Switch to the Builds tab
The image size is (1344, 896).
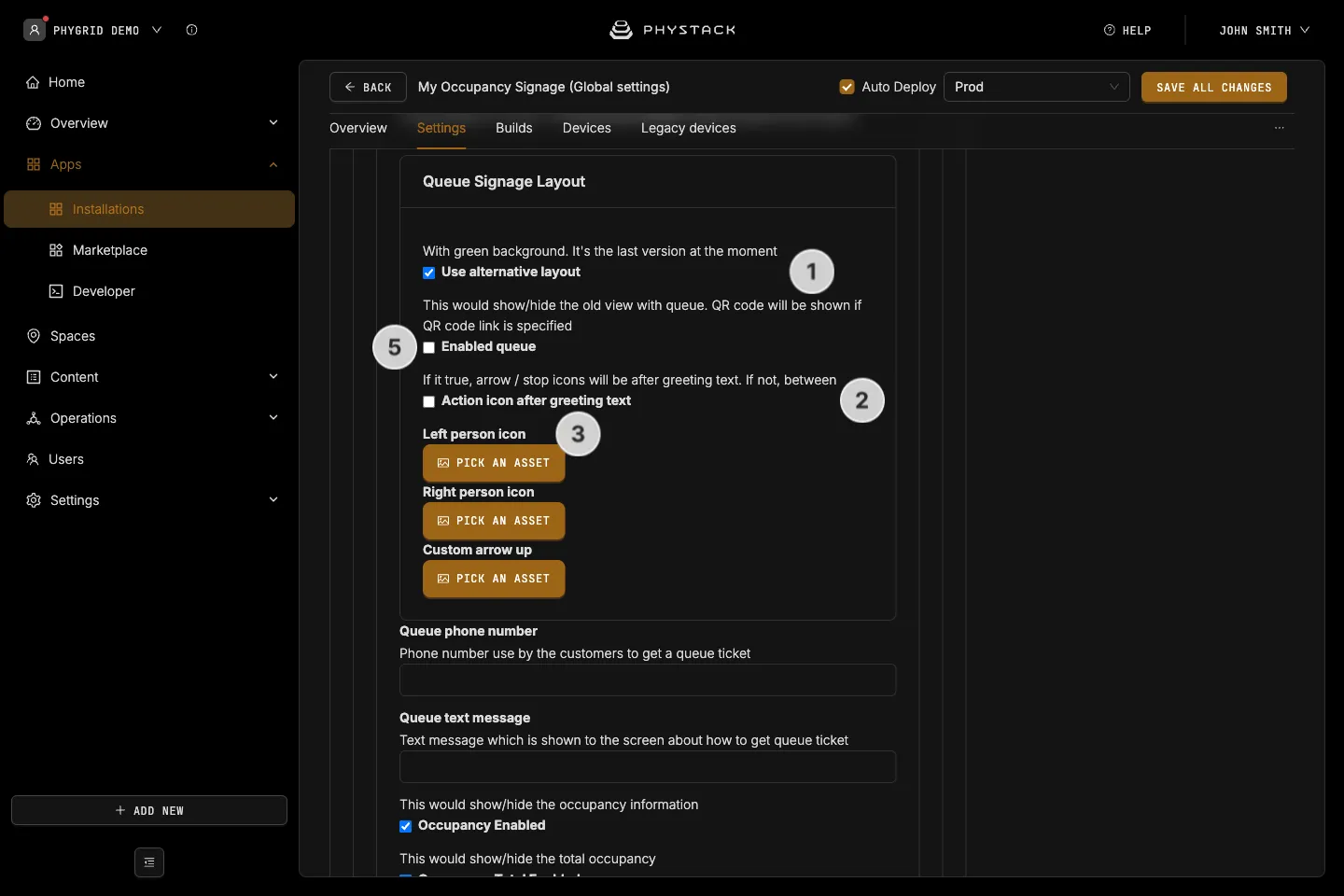point(514,128)
